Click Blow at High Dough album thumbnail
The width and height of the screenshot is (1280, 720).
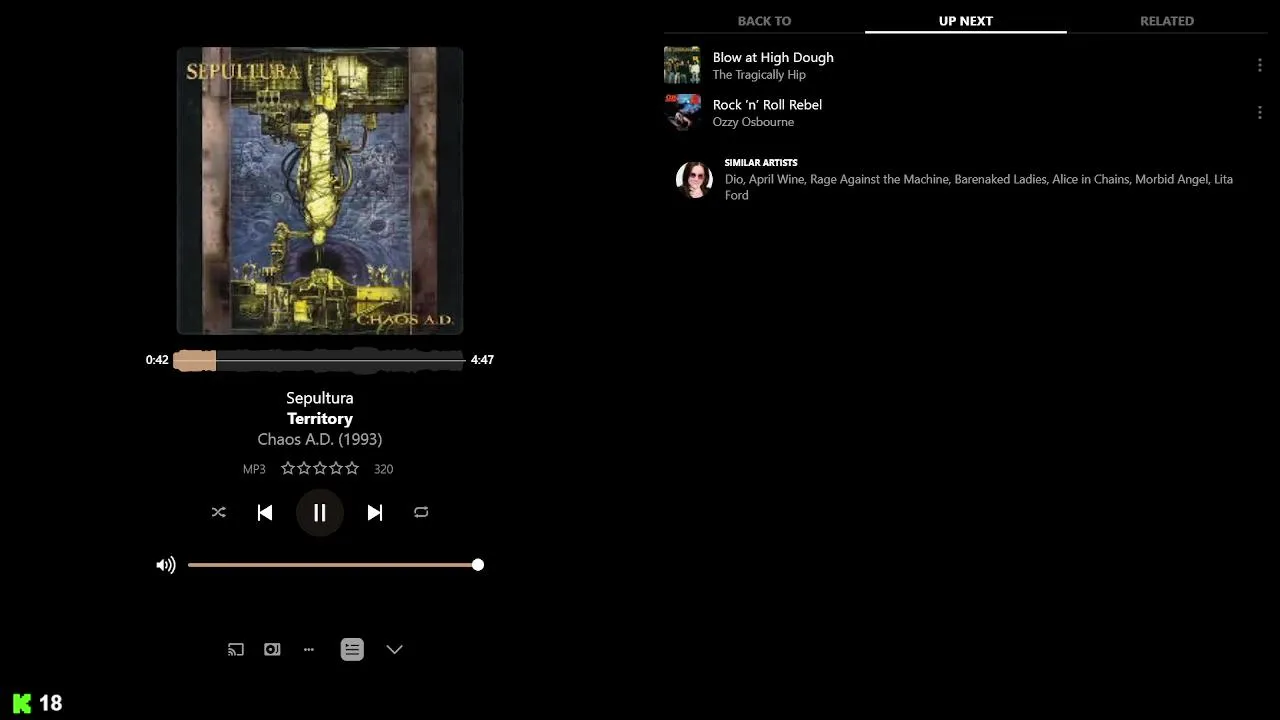click(682, 65)
